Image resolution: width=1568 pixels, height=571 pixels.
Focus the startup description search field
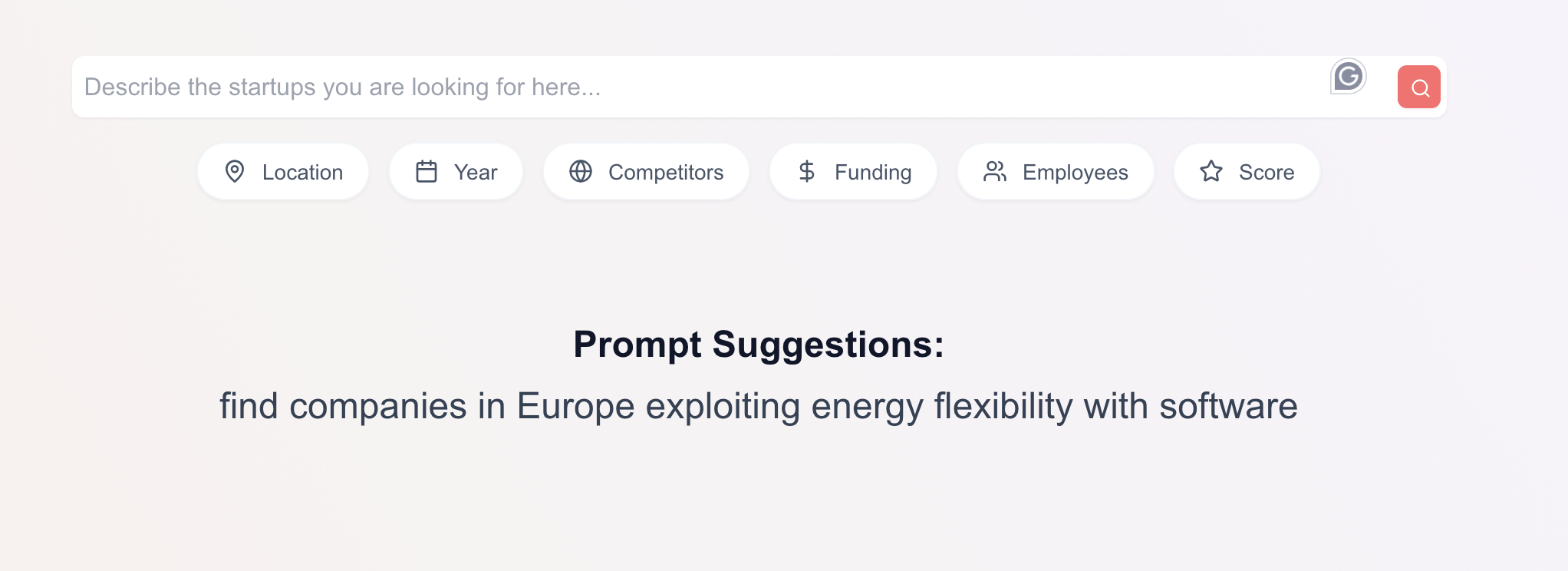click(x=690, y=87)
